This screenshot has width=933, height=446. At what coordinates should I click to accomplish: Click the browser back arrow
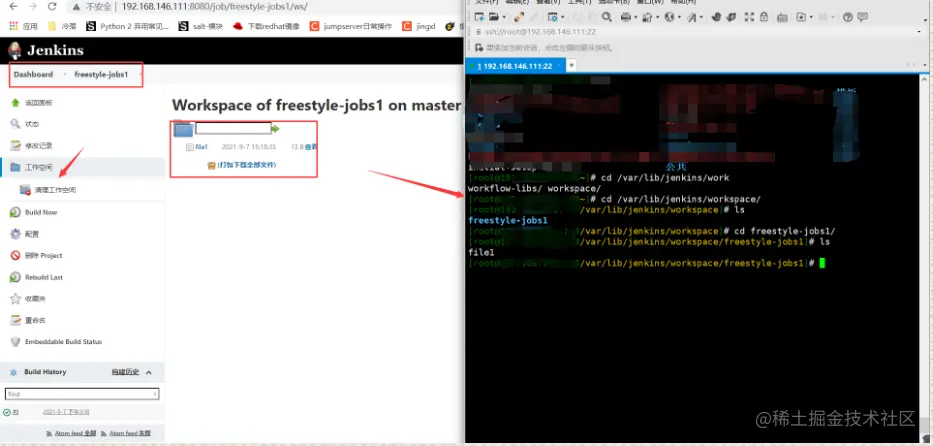pyautogui.click(x=13, y=7)
